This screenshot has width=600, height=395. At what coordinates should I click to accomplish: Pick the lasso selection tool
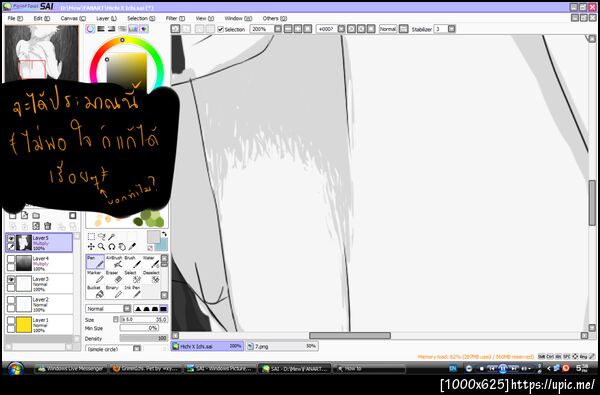click(x=101, y=237)
